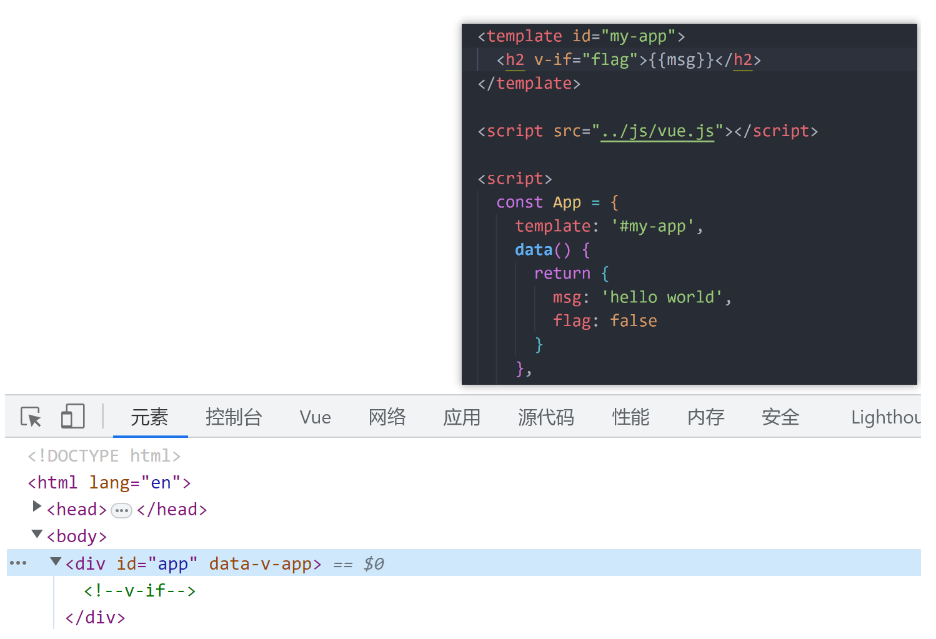Open the 元素 tab
The width and height of the screenshot is (936, 639).
coord(150,417)
